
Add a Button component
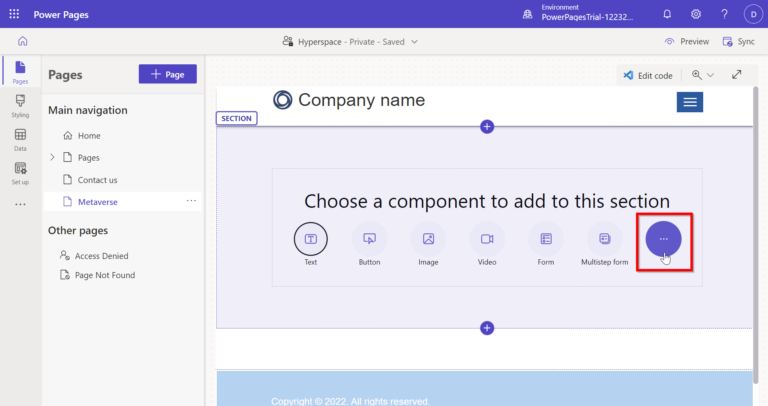[x=369, y=244]
